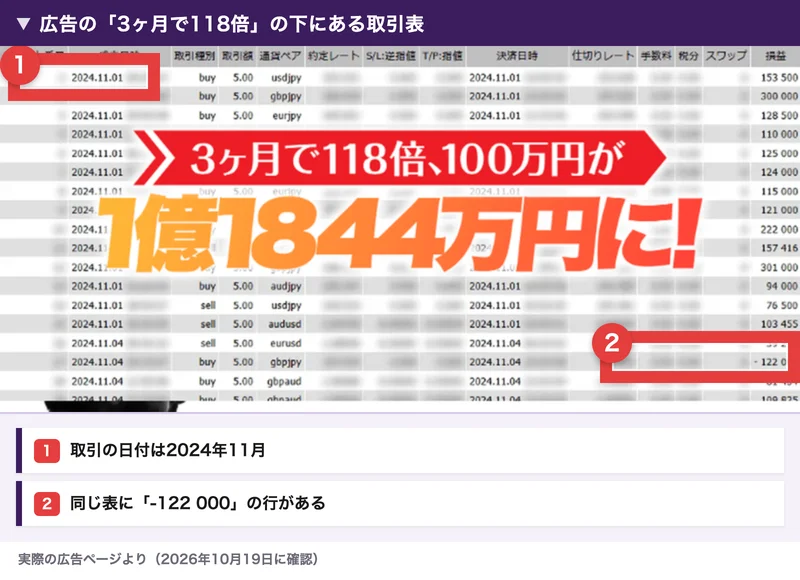The width and height of the screenshot is (800, 580).
Task: Click gbpjpy in the 300 000 row
Action: point(286,96)
